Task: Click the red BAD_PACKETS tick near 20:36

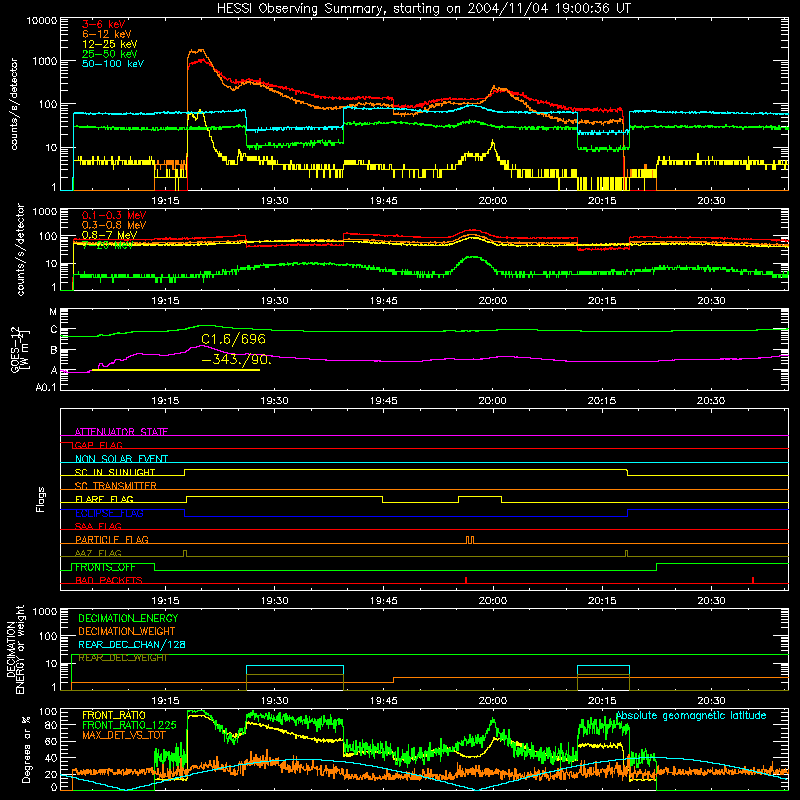Action: pyautogui.click(x=753, y=580)
